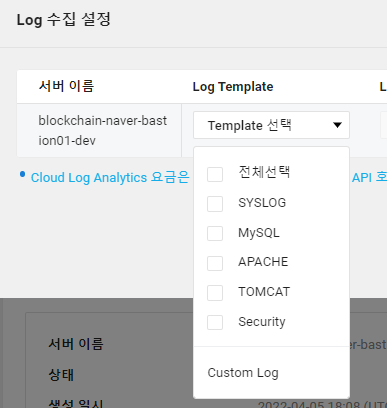Toggle the TOMCAT template checkbox

[215, 293]
